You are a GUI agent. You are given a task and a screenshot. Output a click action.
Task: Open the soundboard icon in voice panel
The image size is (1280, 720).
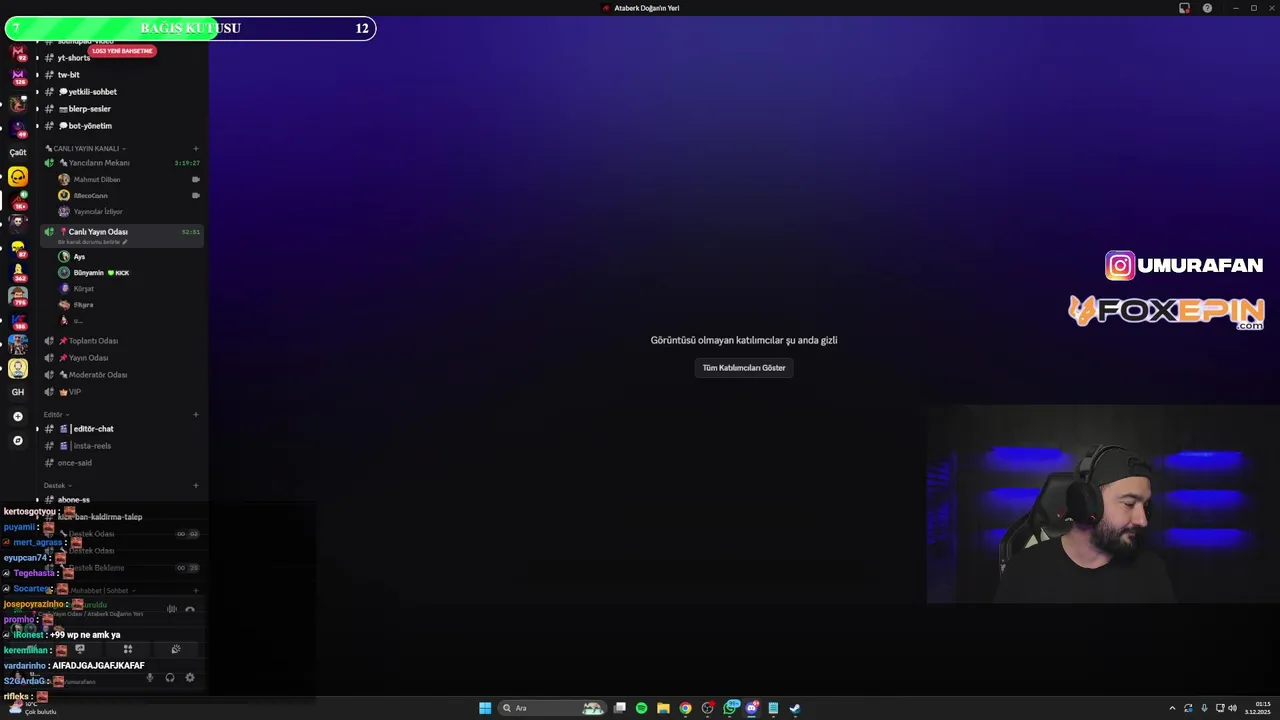point(176,650)
